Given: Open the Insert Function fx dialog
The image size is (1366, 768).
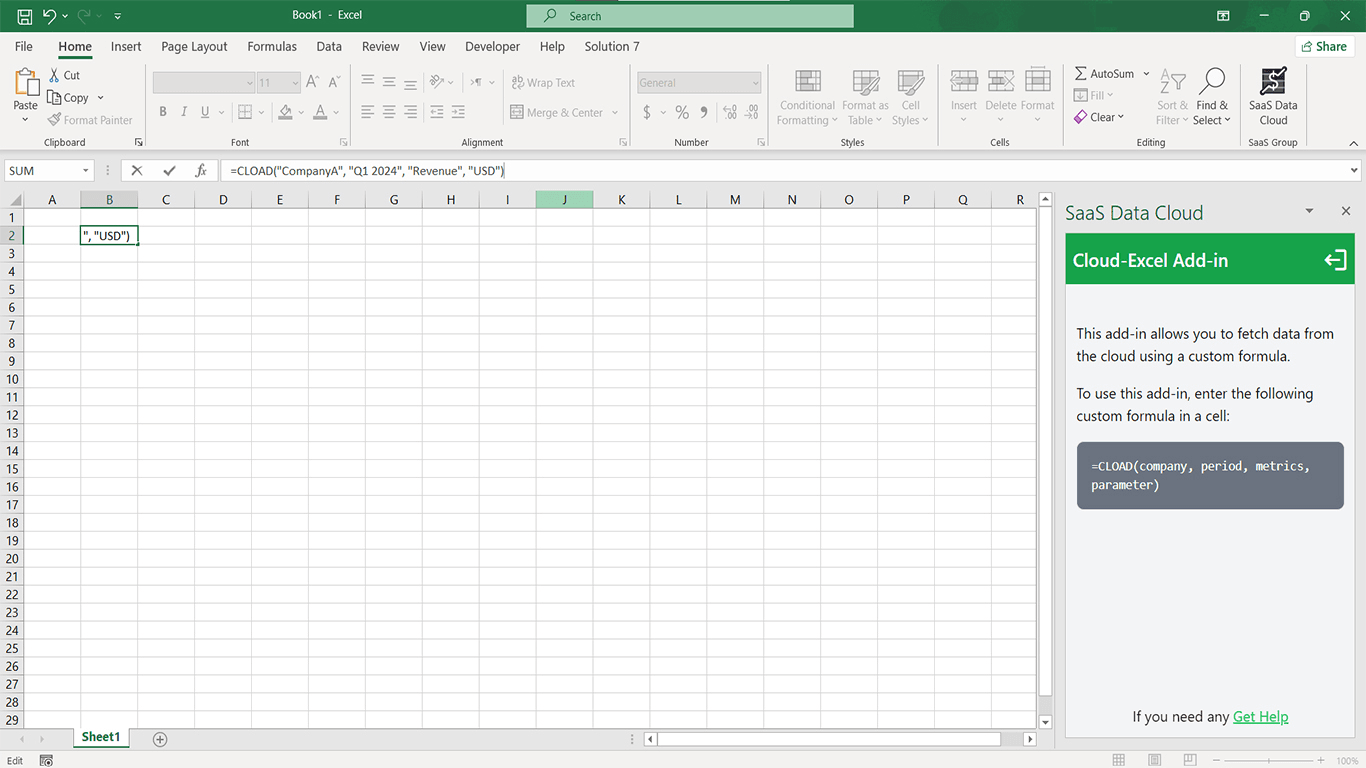Looking at the screenshot, I should pos(201,171).
